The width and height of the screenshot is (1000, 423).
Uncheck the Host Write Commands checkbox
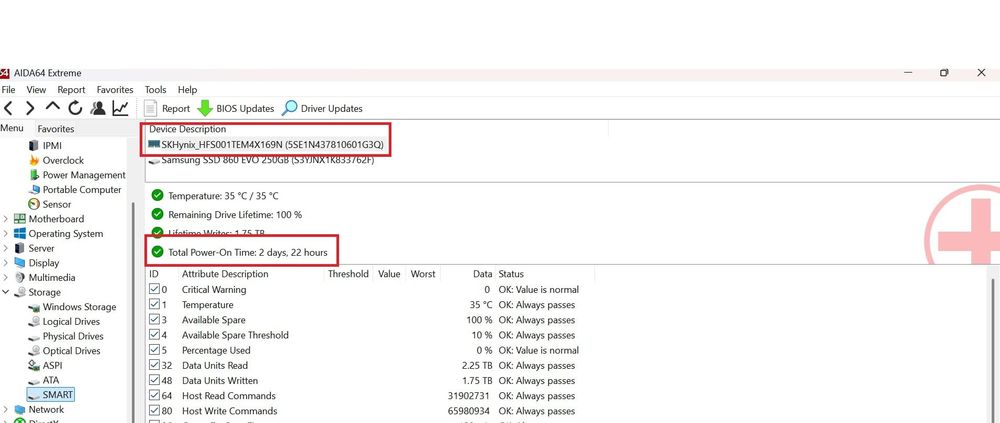(154, 411)
